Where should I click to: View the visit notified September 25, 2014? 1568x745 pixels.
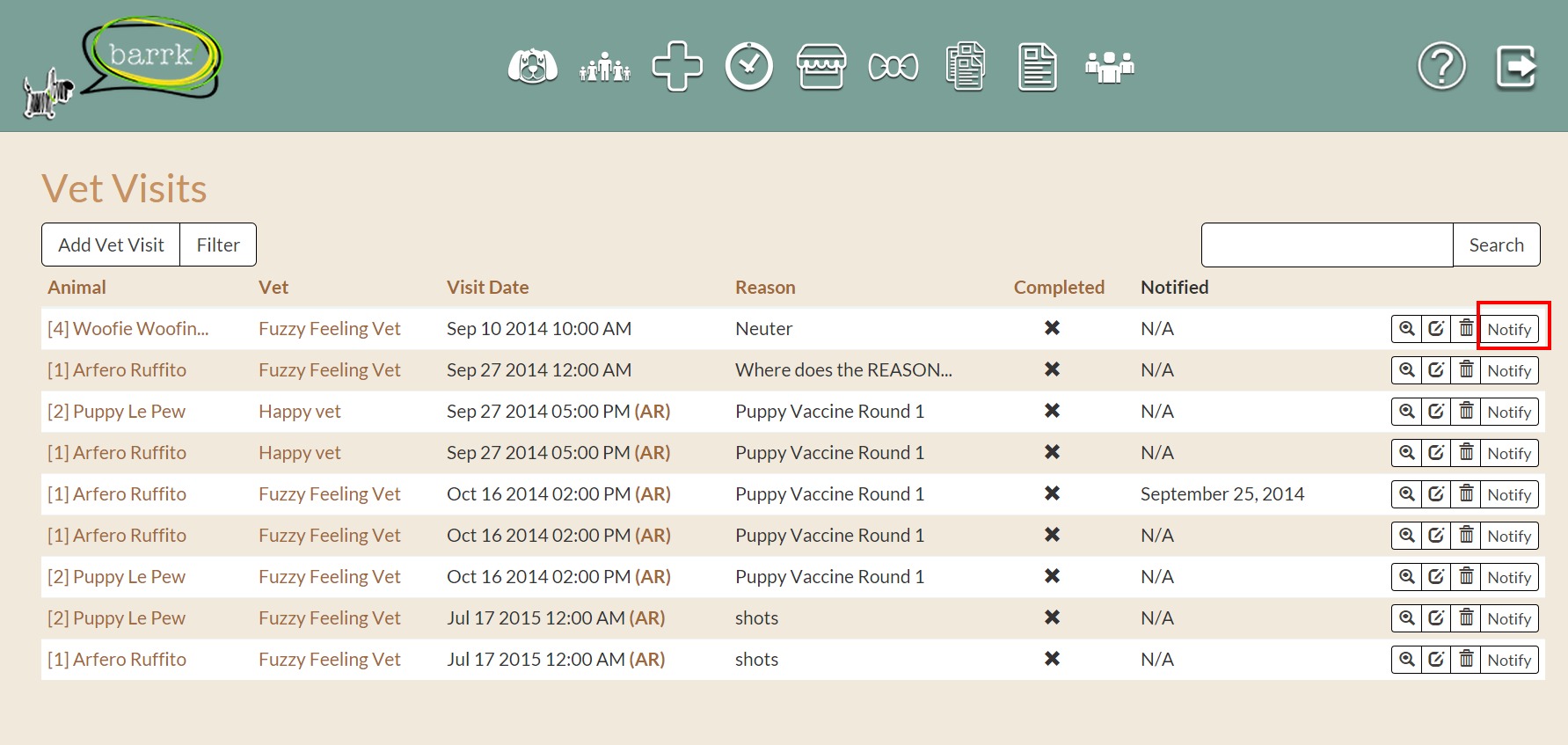click(1407, 494)
